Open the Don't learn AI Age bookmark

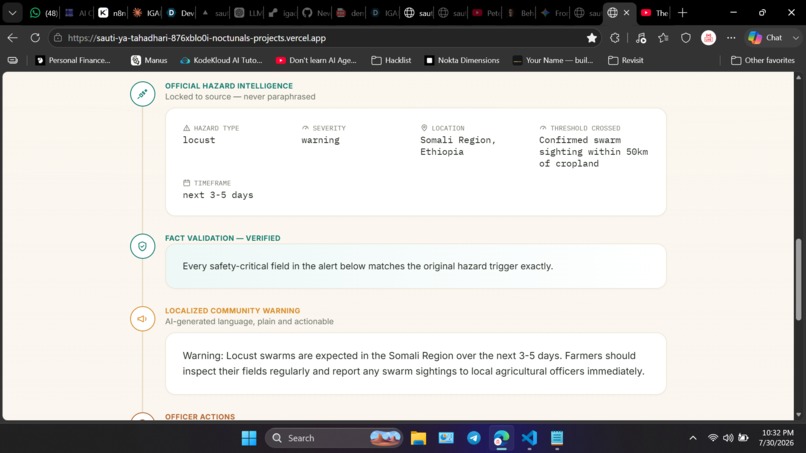click(x=316, y=60)
